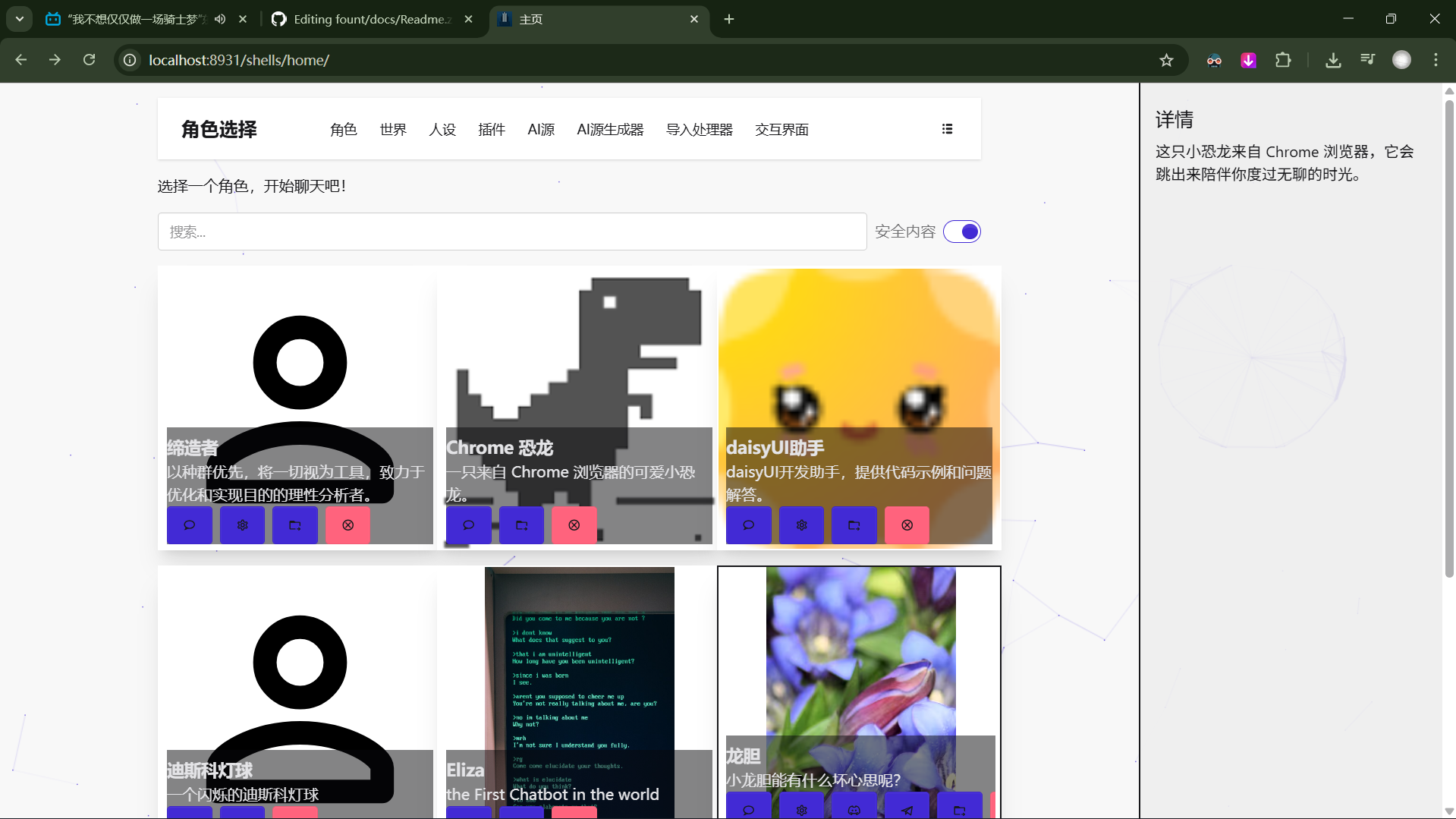Focus the 搜索 search field

pos(512,232)
